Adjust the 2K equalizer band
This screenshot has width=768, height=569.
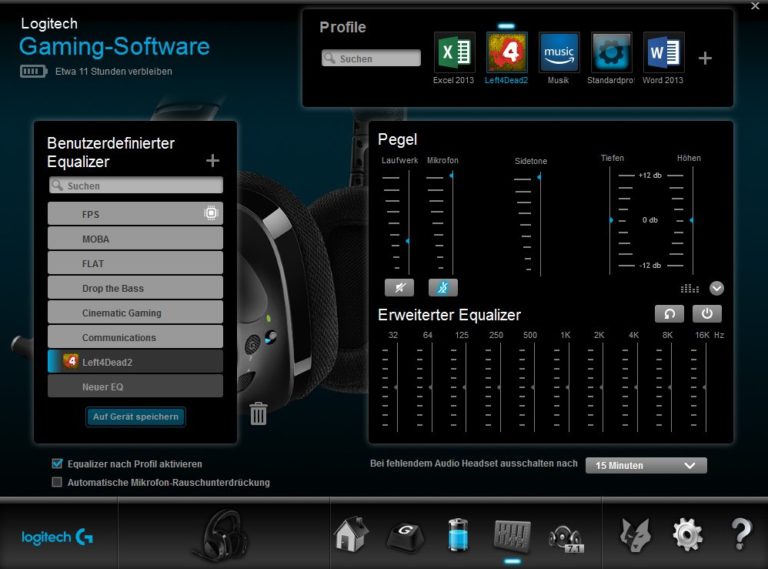[x=602, y=387]
